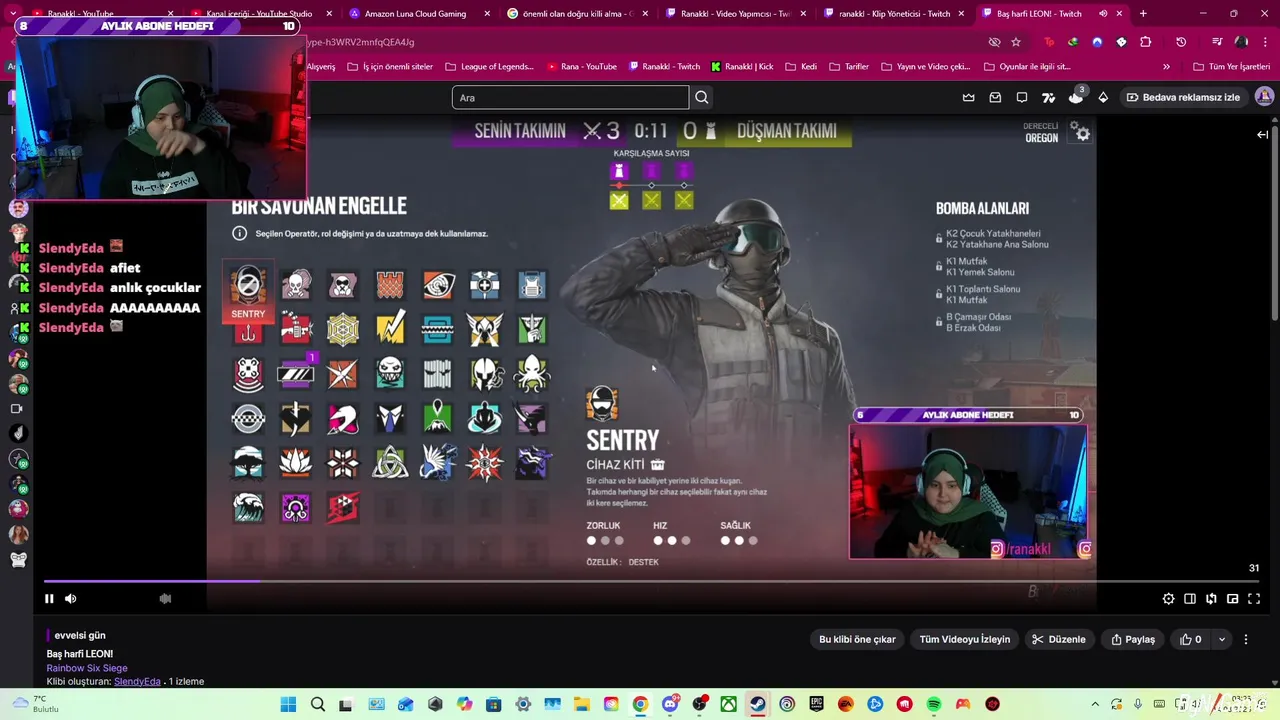Open Oyunlar ile ilgili sit... bookmark folder

coord(1027,67)
